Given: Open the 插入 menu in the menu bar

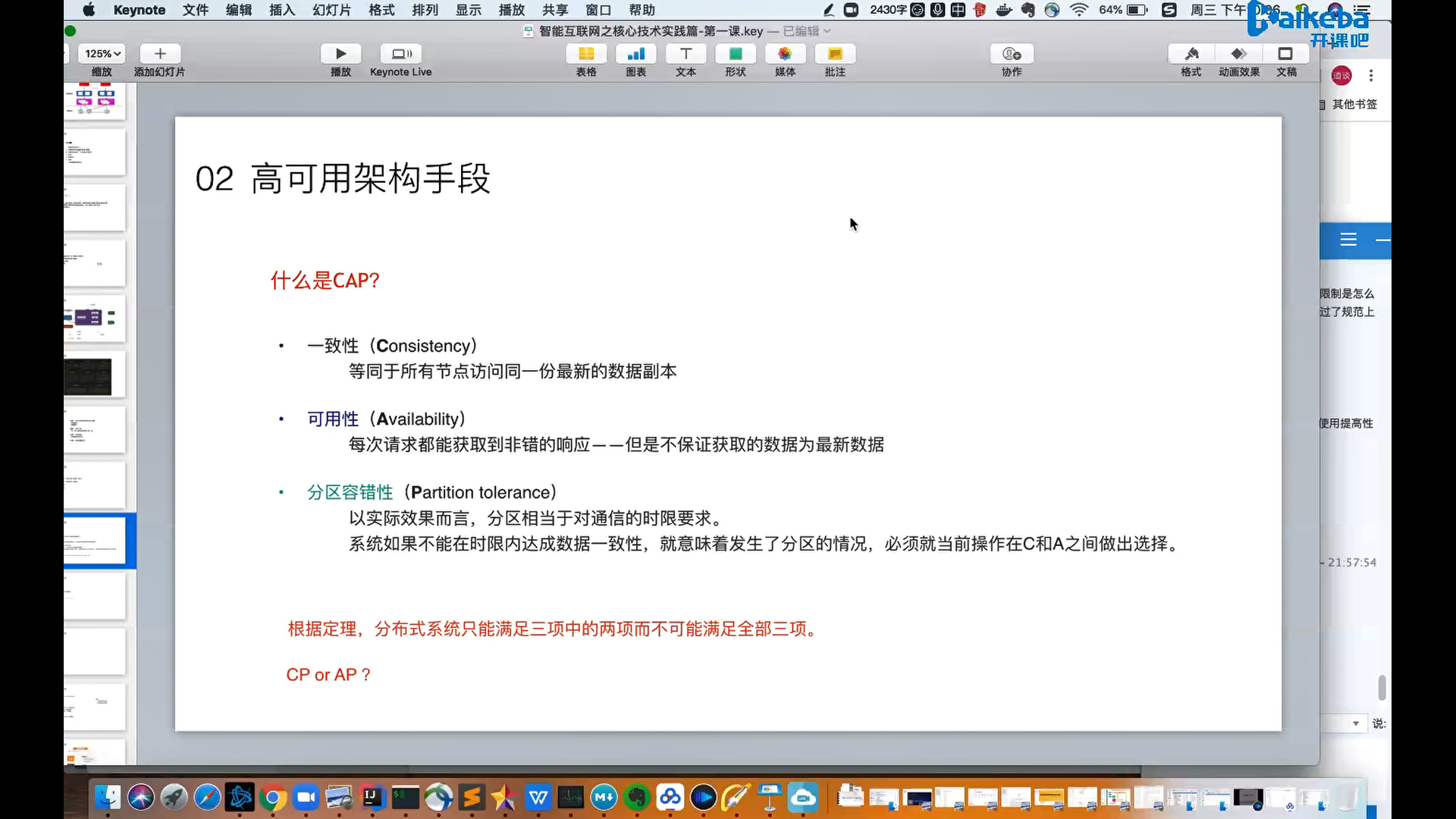Looking at the screenshot, I should point(281,10).
